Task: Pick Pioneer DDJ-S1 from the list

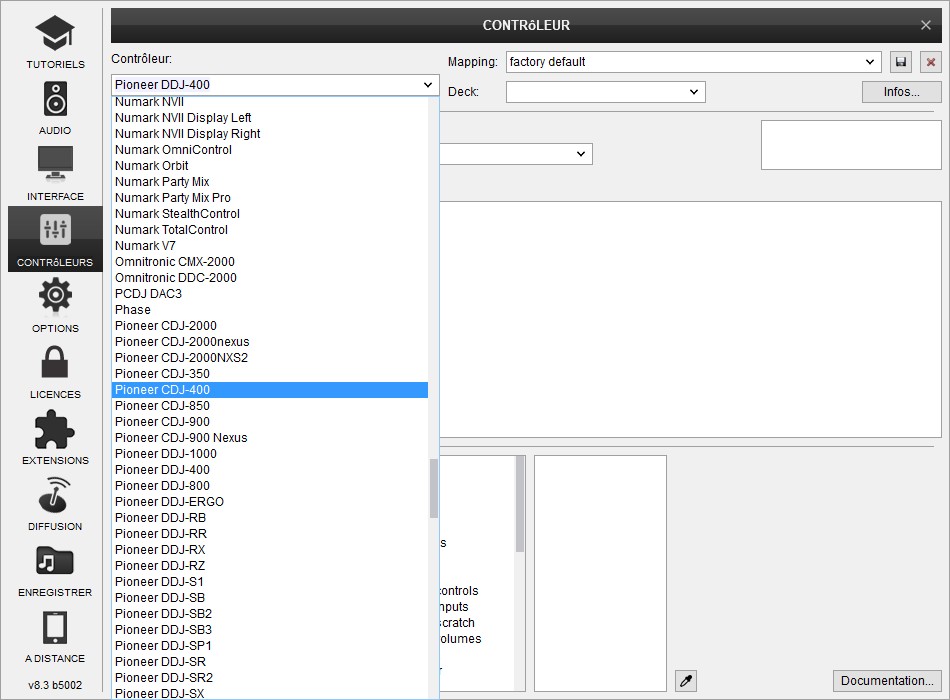Action: coord(270,582)
